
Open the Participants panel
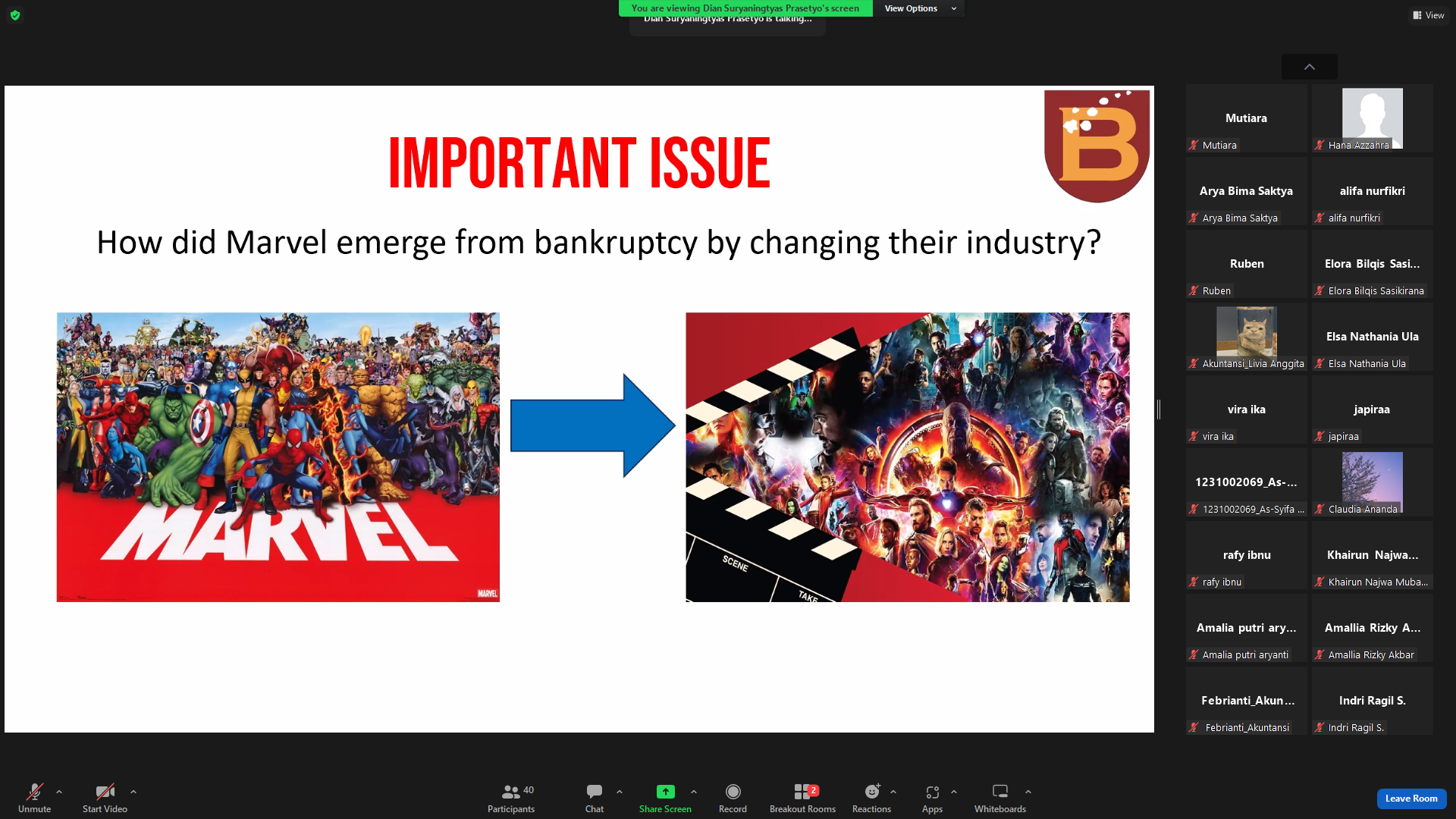(511, 798)
